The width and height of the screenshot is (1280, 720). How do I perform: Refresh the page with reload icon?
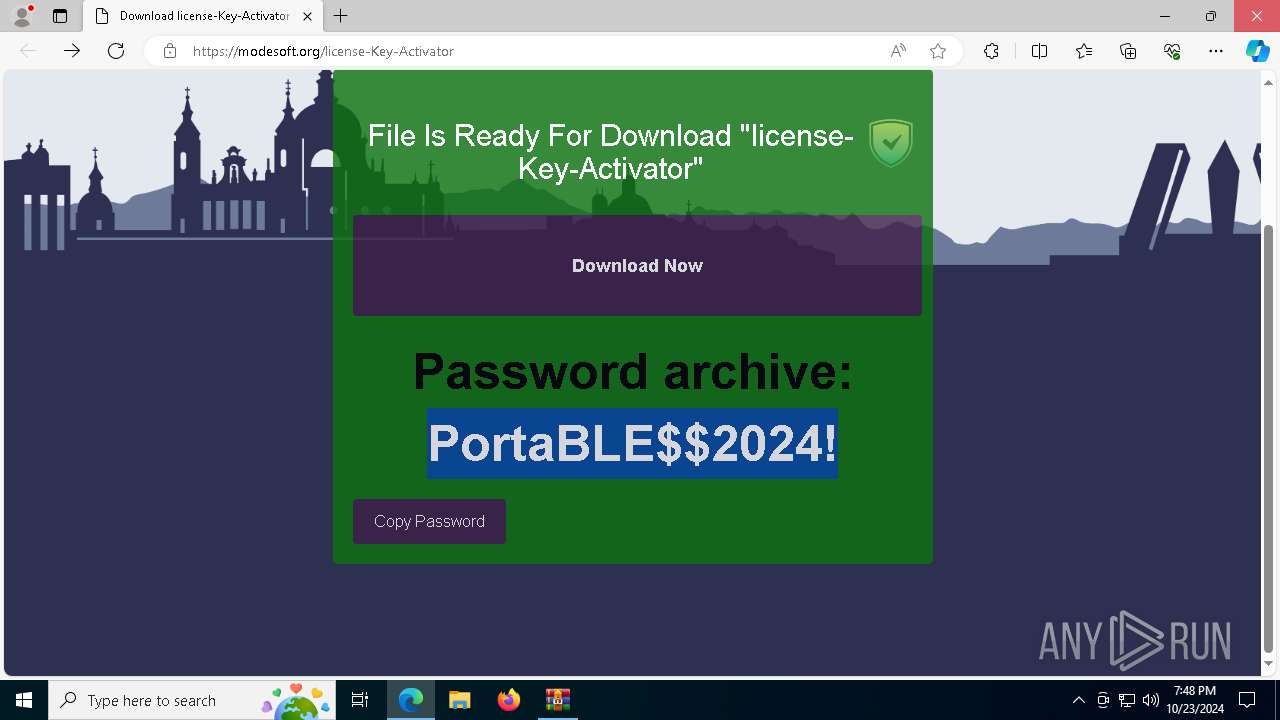pos(116,51)
